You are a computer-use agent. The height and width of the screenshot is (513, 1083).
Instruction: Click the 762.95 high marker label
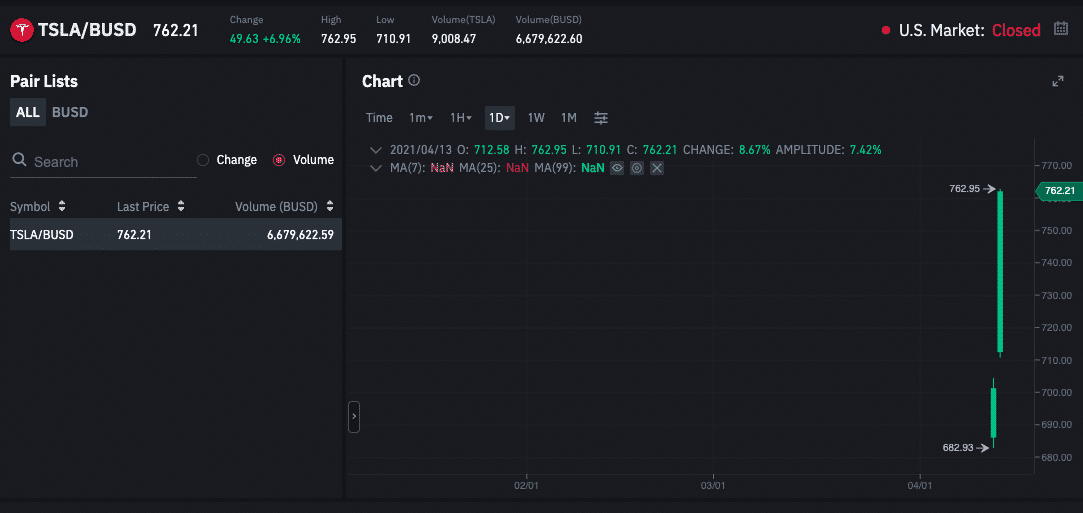coord(964,188)
